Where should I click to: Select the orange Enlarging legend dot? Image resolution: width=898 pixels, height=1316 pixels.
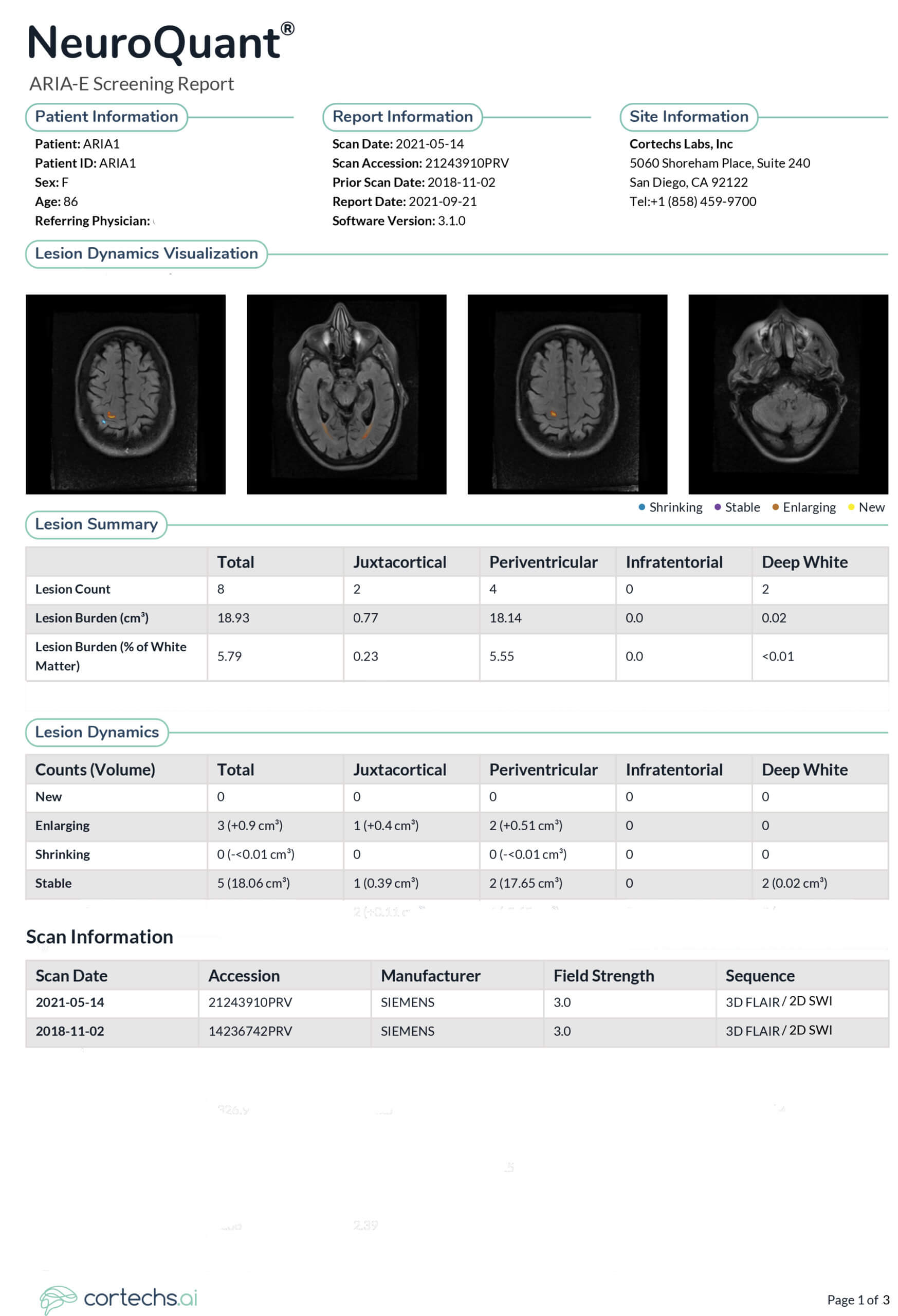775,507
